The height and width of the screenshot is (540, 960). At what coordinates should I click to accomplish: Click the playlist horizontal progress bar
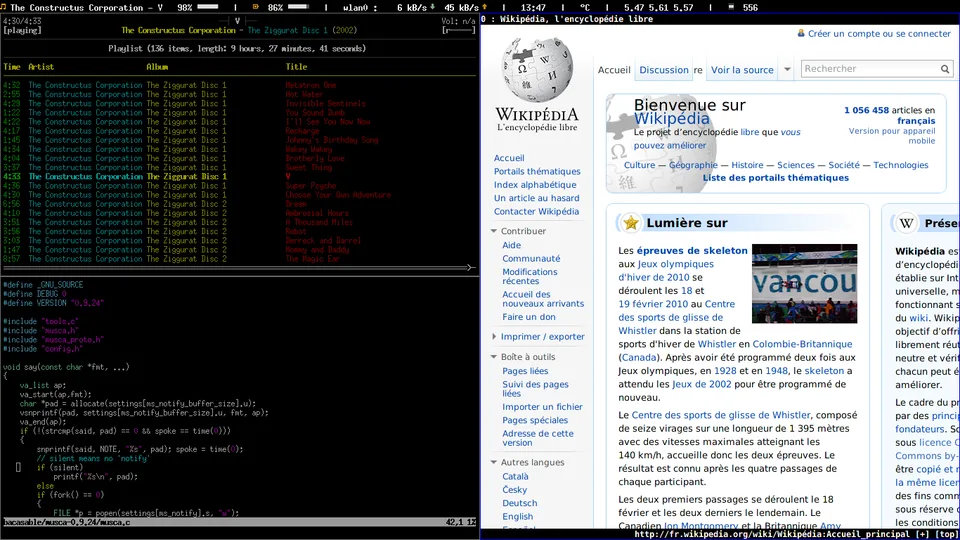239,268
